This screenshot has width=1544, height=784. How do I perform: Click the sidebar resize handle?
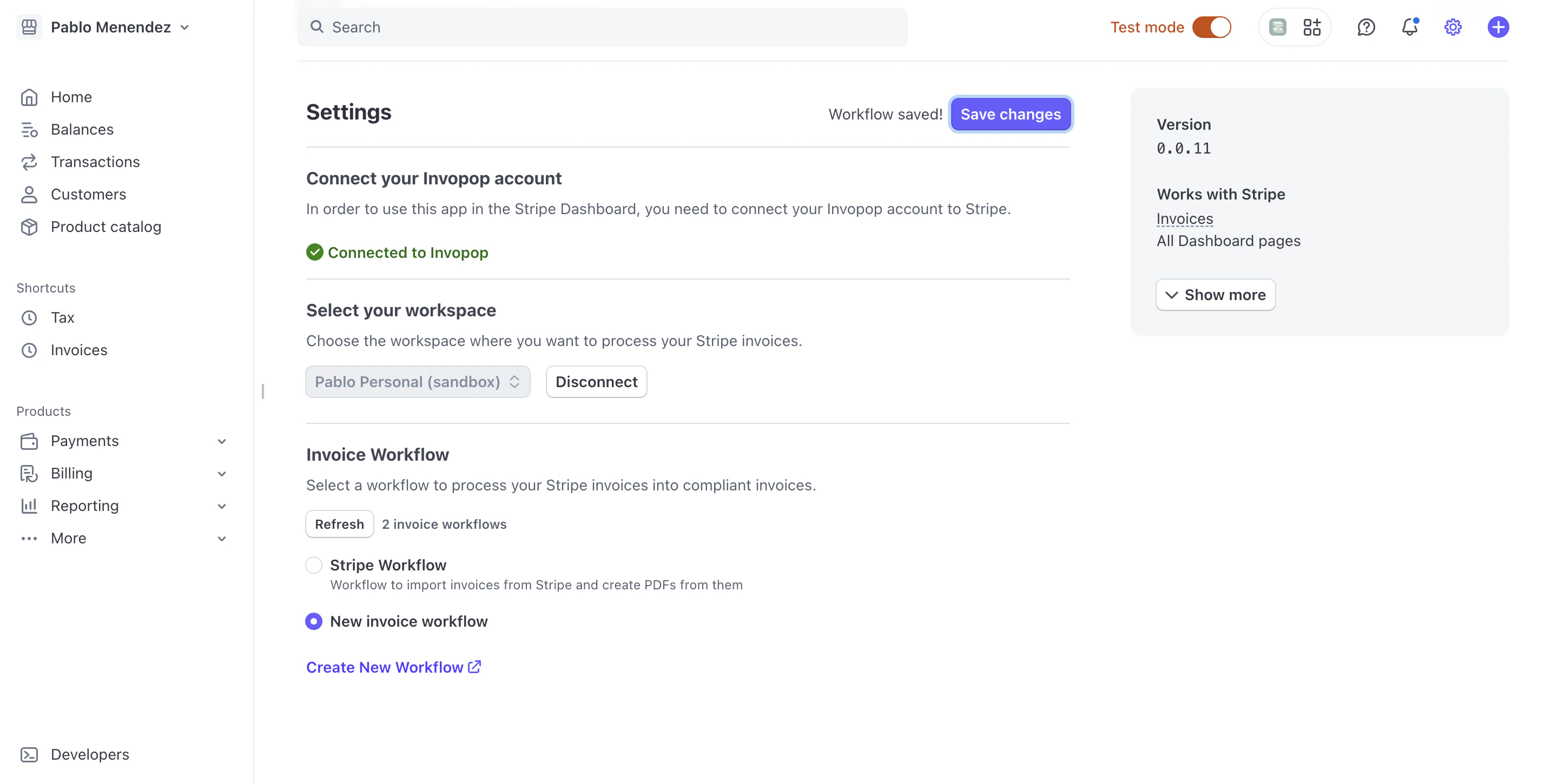point(262,391)
